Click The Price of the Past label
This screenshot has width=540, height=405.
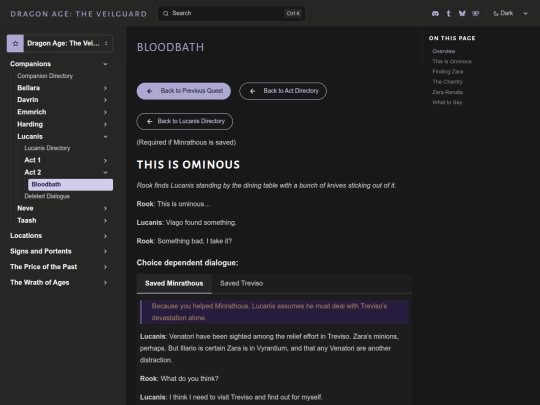click(x=43, y=267)
